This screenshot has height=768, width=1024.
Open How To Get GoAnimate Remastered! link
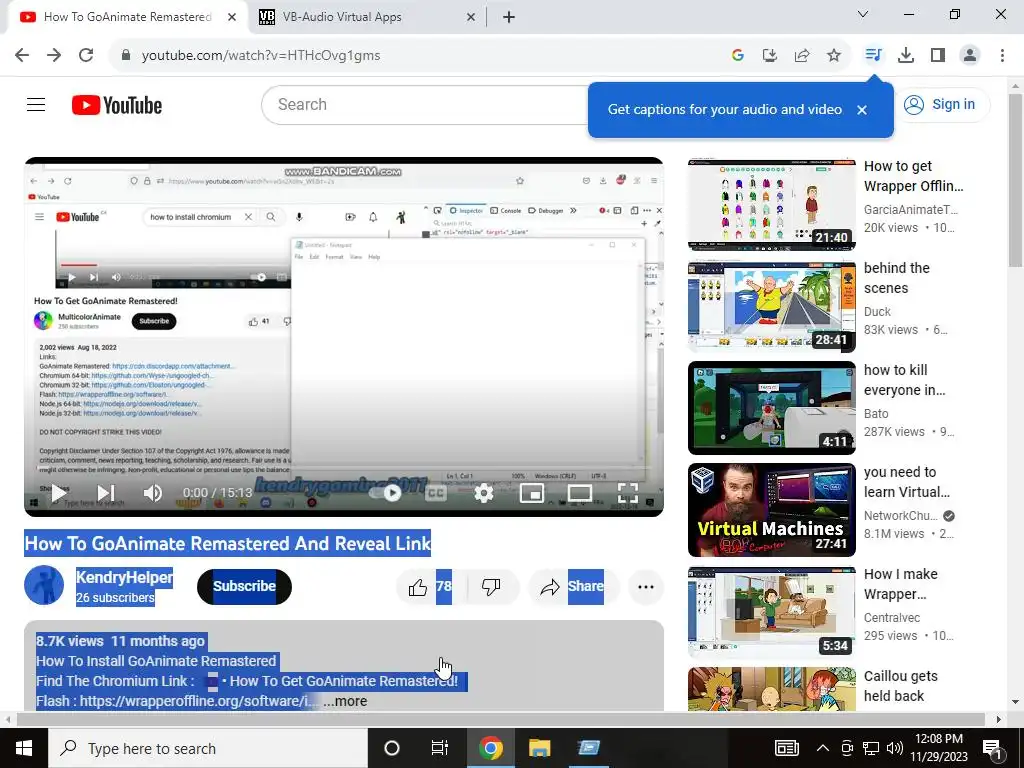[x=344, y=680]
